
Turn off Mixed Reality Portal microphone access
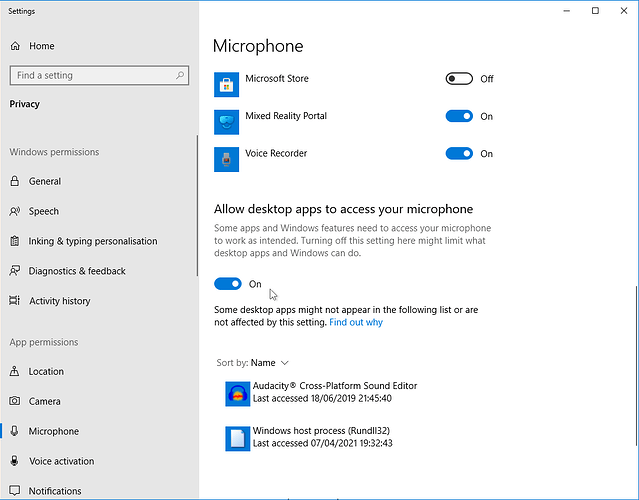point(459,116)
